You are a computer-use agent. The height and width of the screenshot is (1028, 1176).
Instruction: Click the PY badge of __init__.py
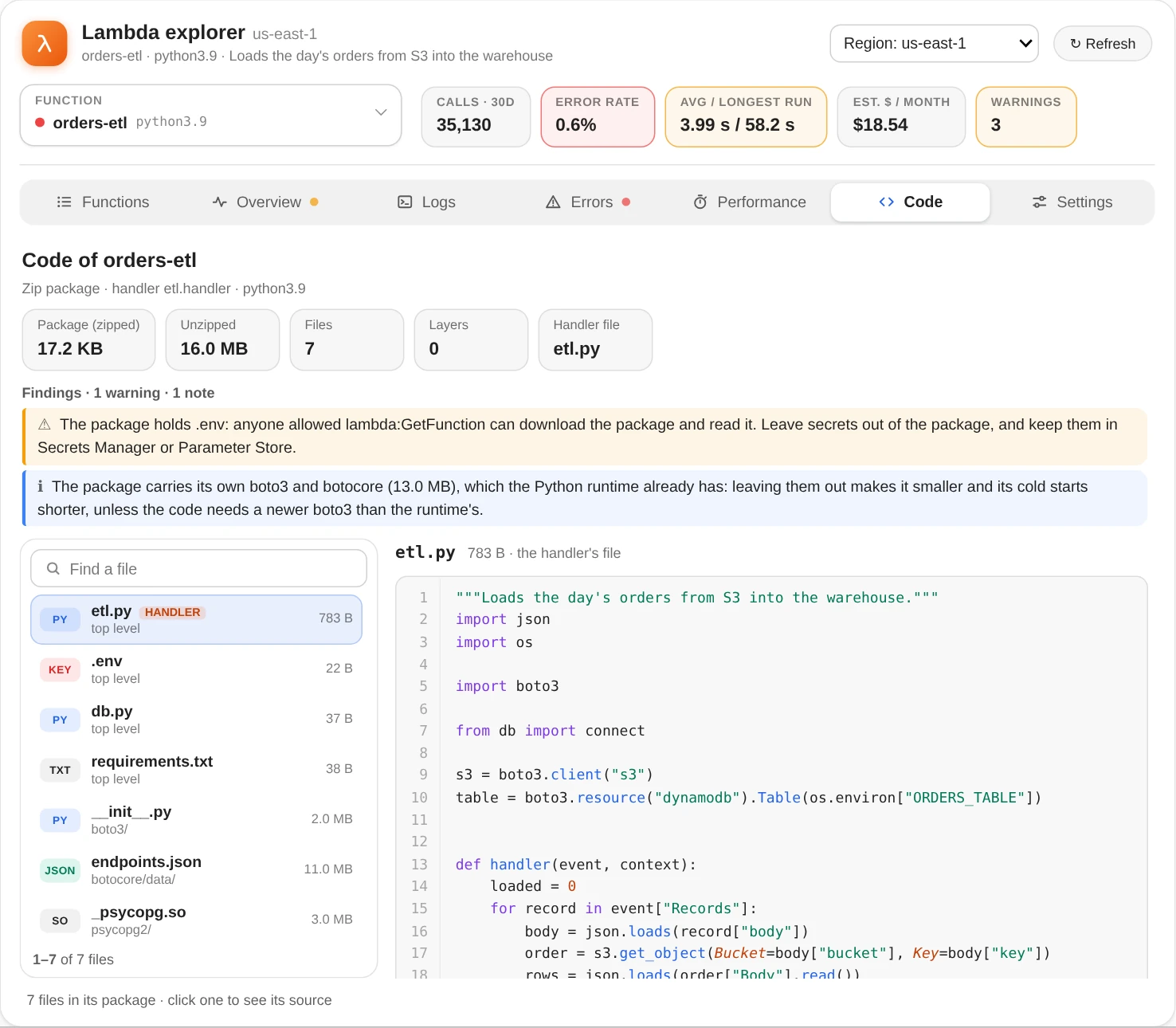coord(60,820)
